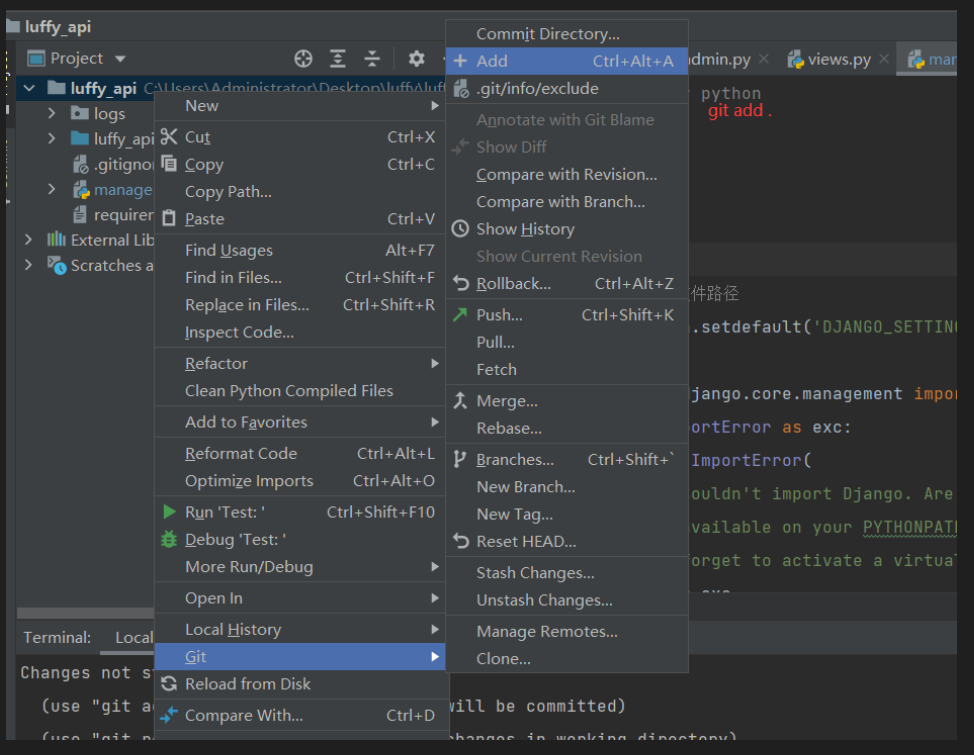Click Rollback in the Git submenu

click(x=513, y=284)
